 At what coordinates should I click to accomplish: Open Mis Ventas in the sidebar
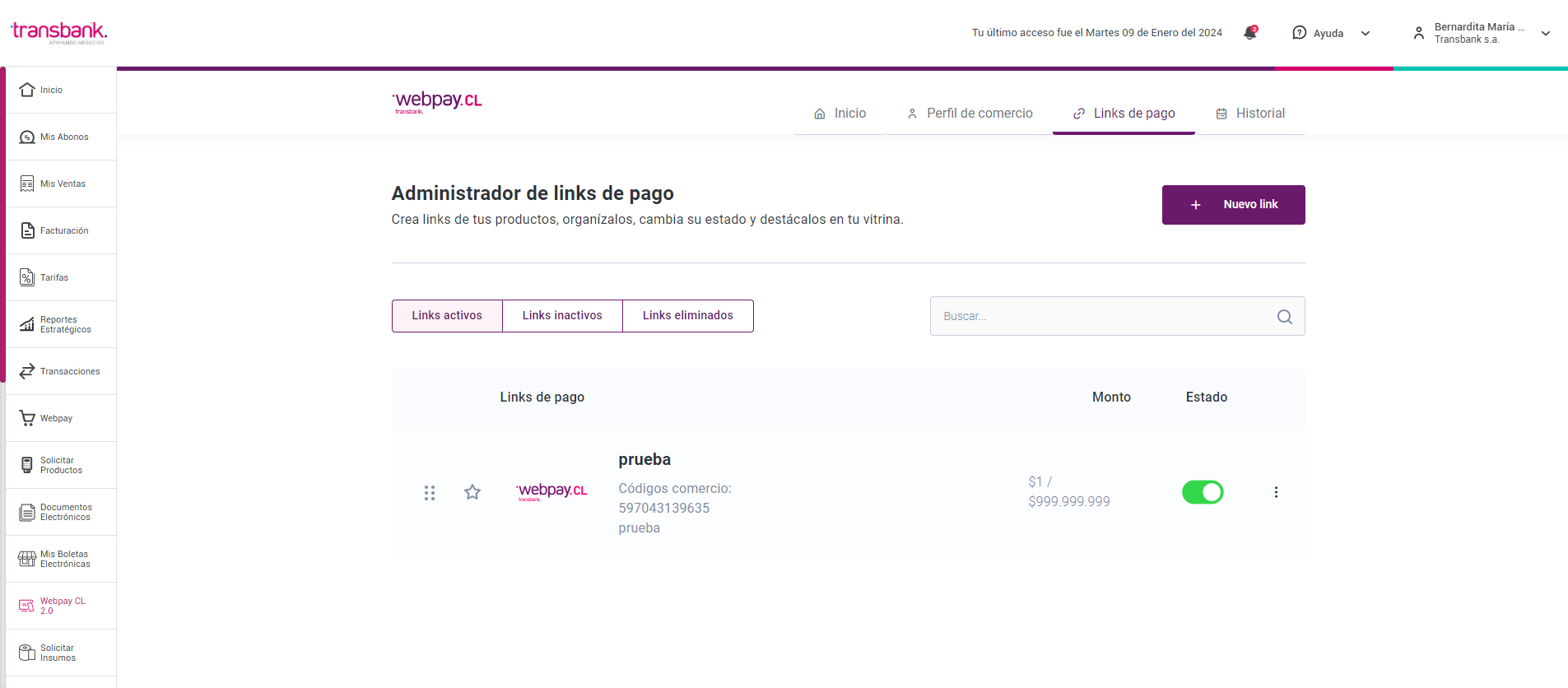click(x=61, y=184)
